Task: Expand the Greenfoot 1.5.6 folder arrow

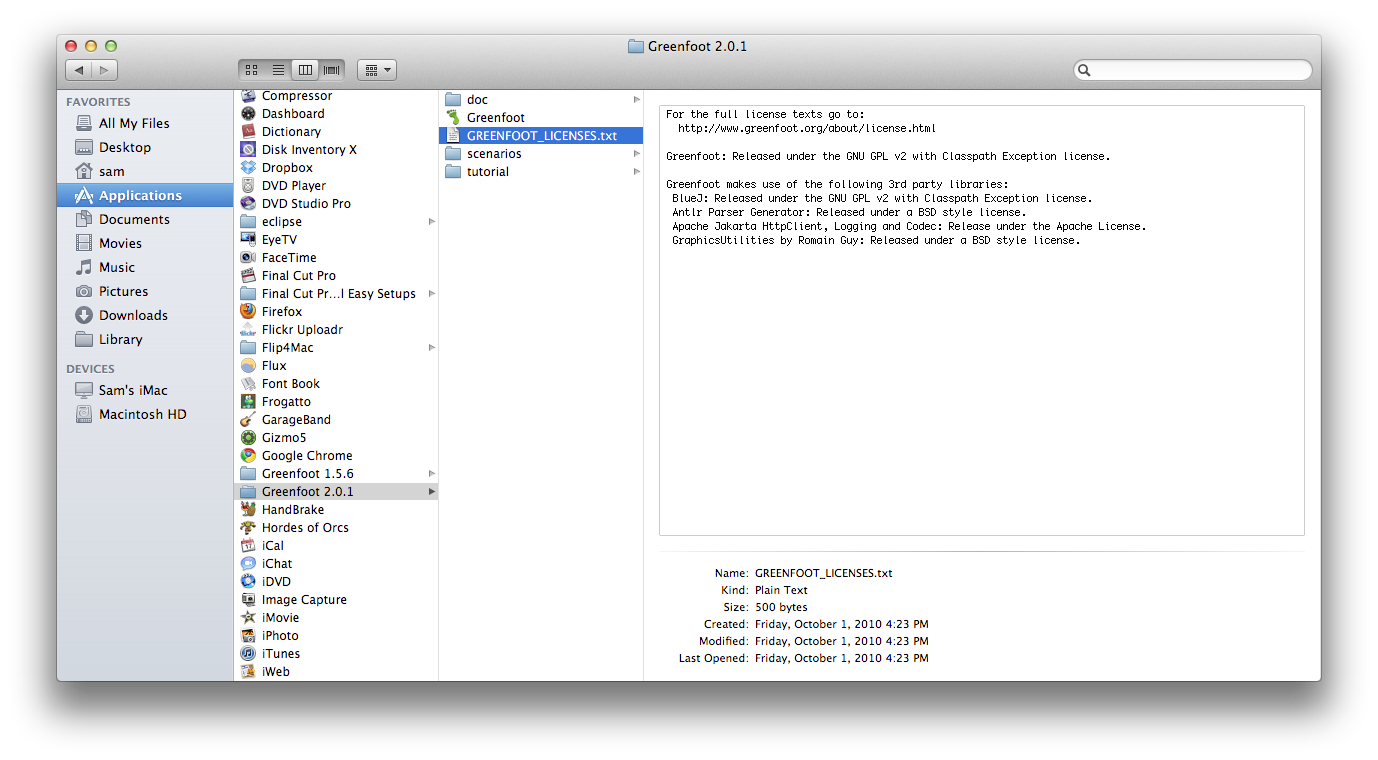Action: 432,474
